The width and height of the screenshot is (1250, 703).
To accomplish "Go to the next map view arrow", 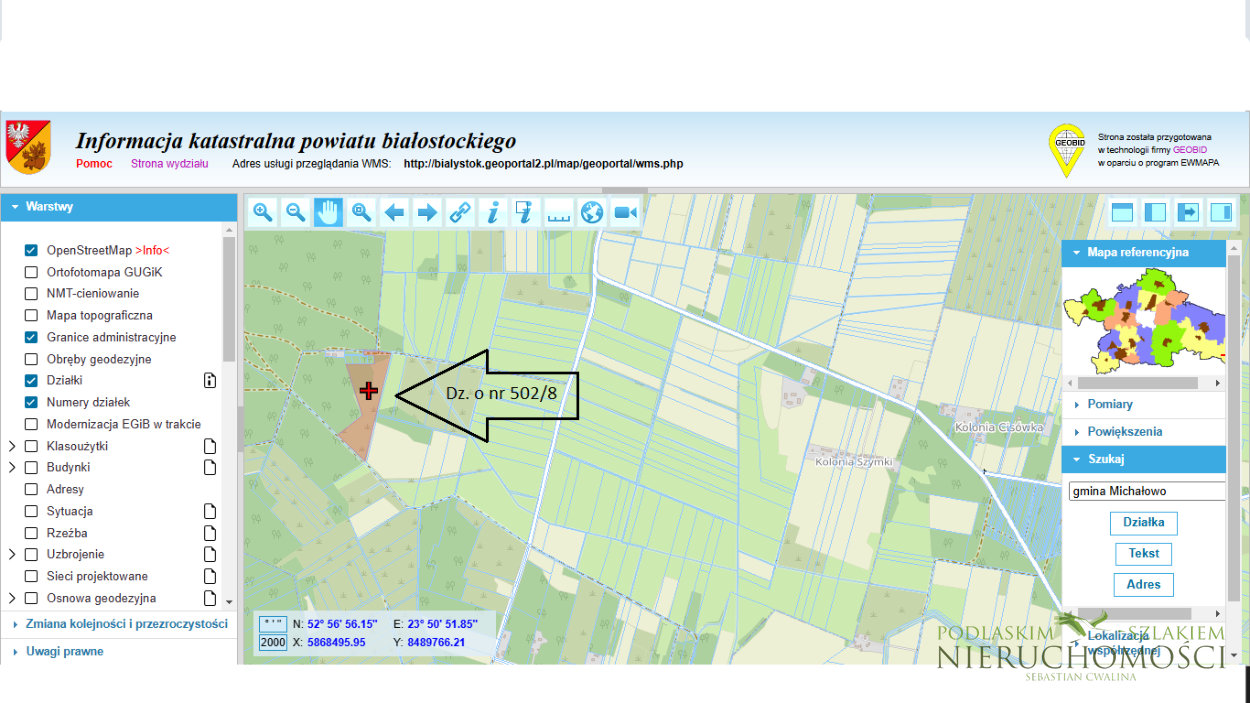I will [427, 212].
